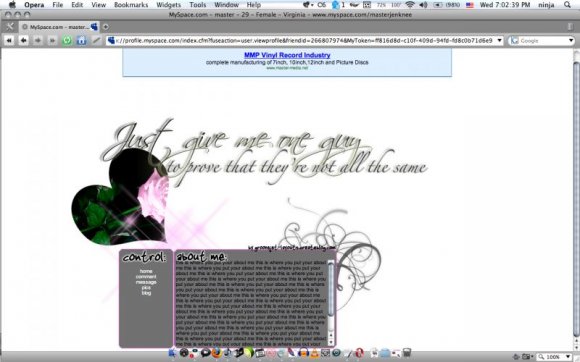Click the heart rose profile image
580x362 pixels.
120,198
